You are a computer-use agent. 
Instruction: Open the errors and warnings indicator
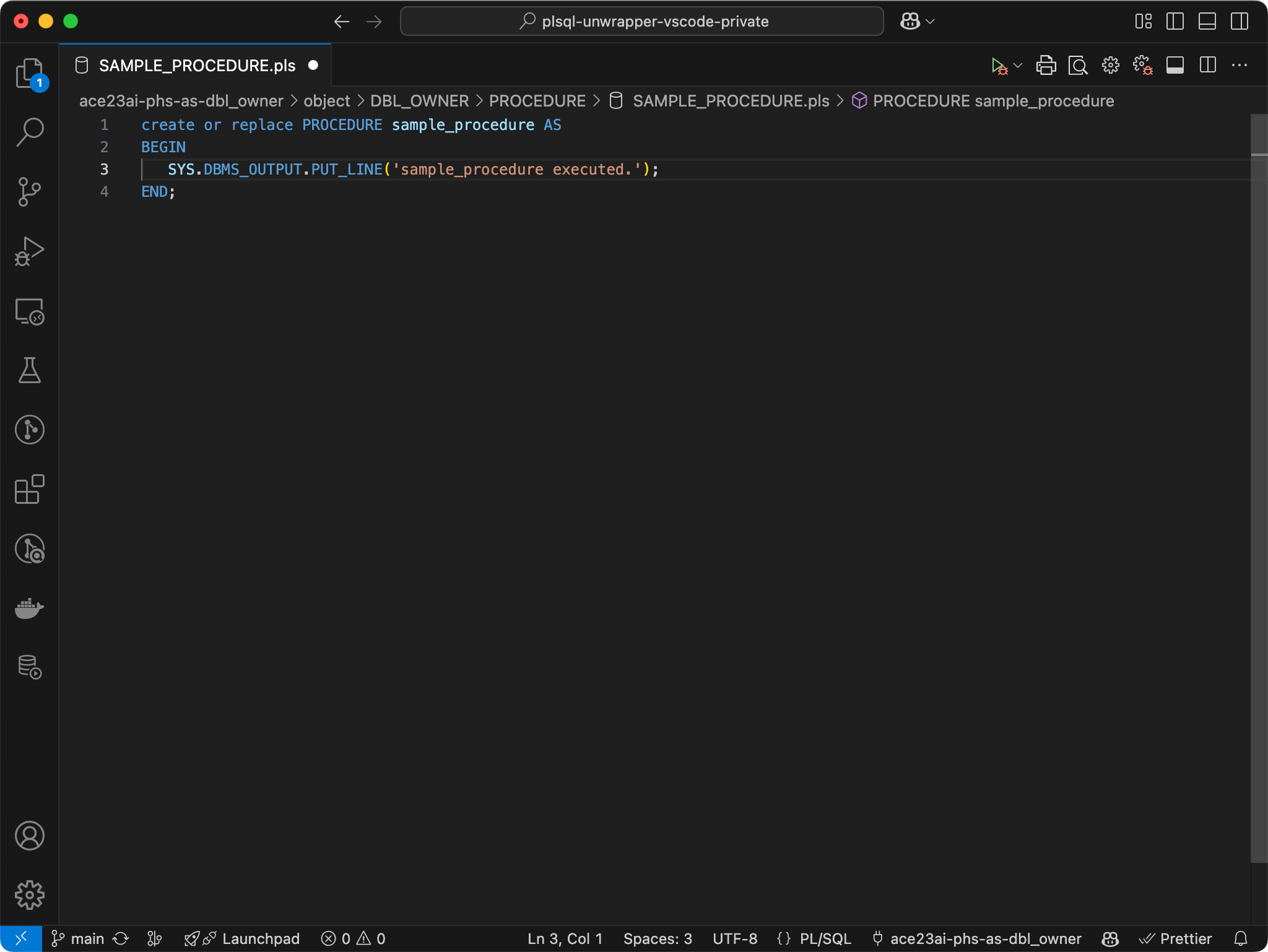(354, 938)
